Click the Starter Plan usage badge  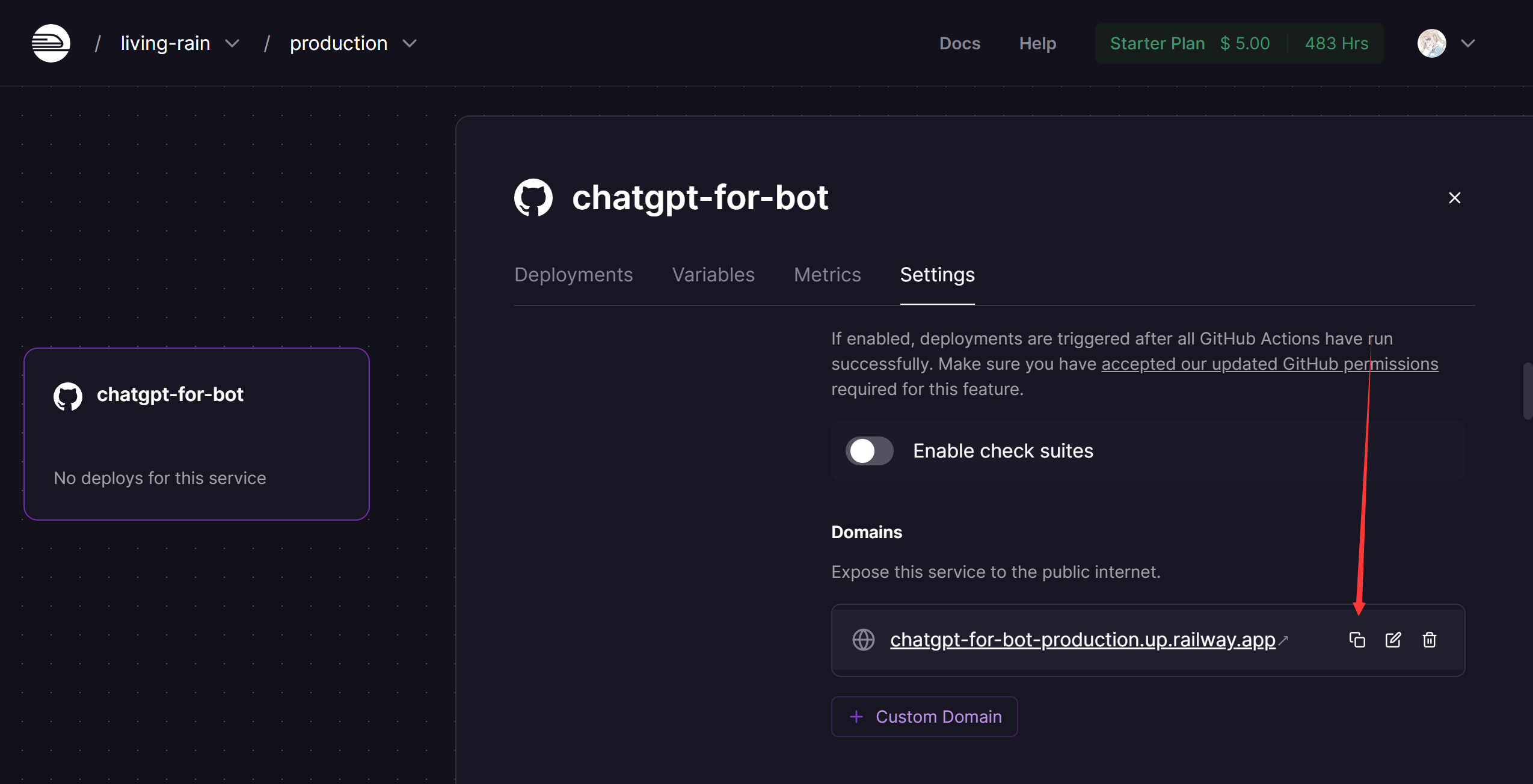1239,43
